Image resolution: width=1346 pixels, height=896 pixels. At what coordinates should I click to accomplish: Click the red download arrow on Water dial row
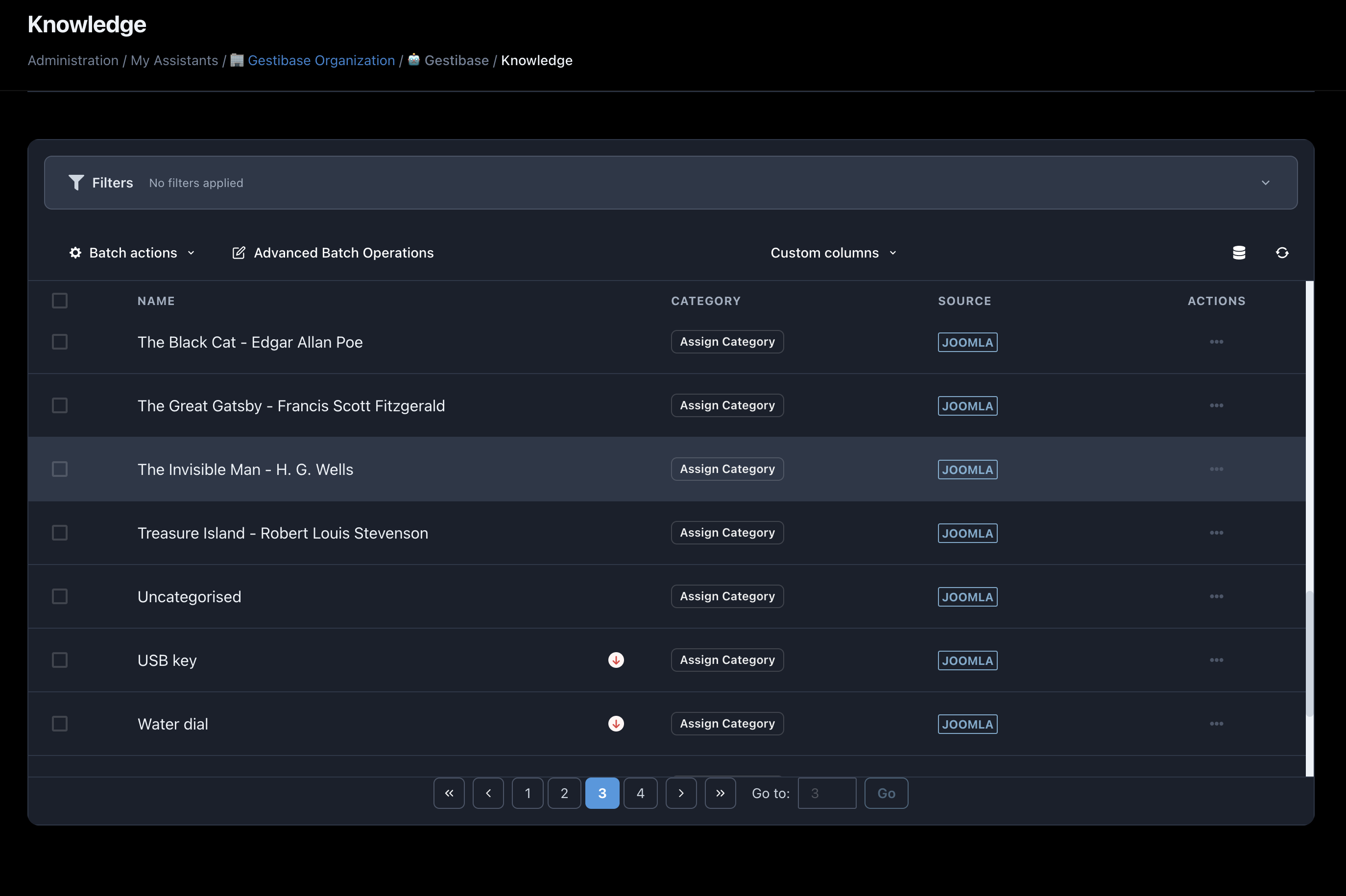point(616,724)
